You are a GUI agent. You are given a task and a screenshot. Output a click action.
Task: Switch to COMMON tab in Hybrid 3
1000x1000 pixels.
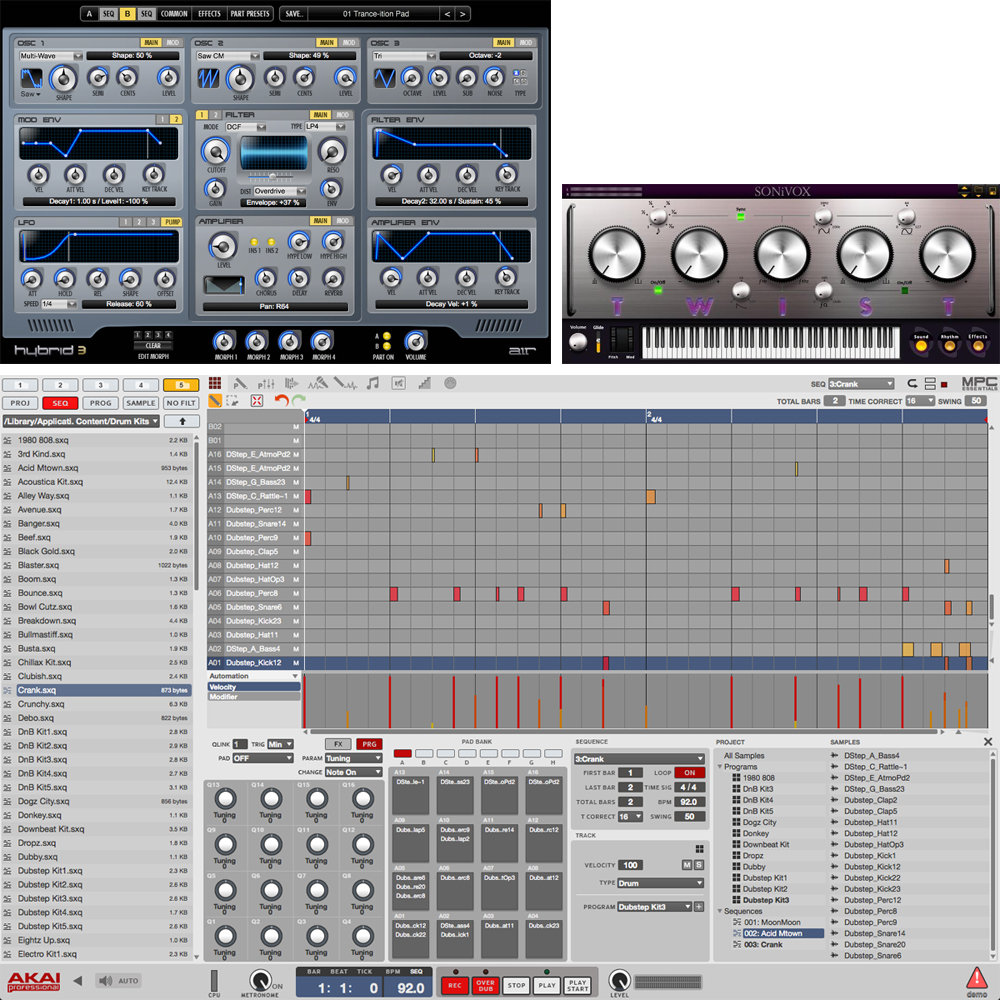tap(174, 13)
